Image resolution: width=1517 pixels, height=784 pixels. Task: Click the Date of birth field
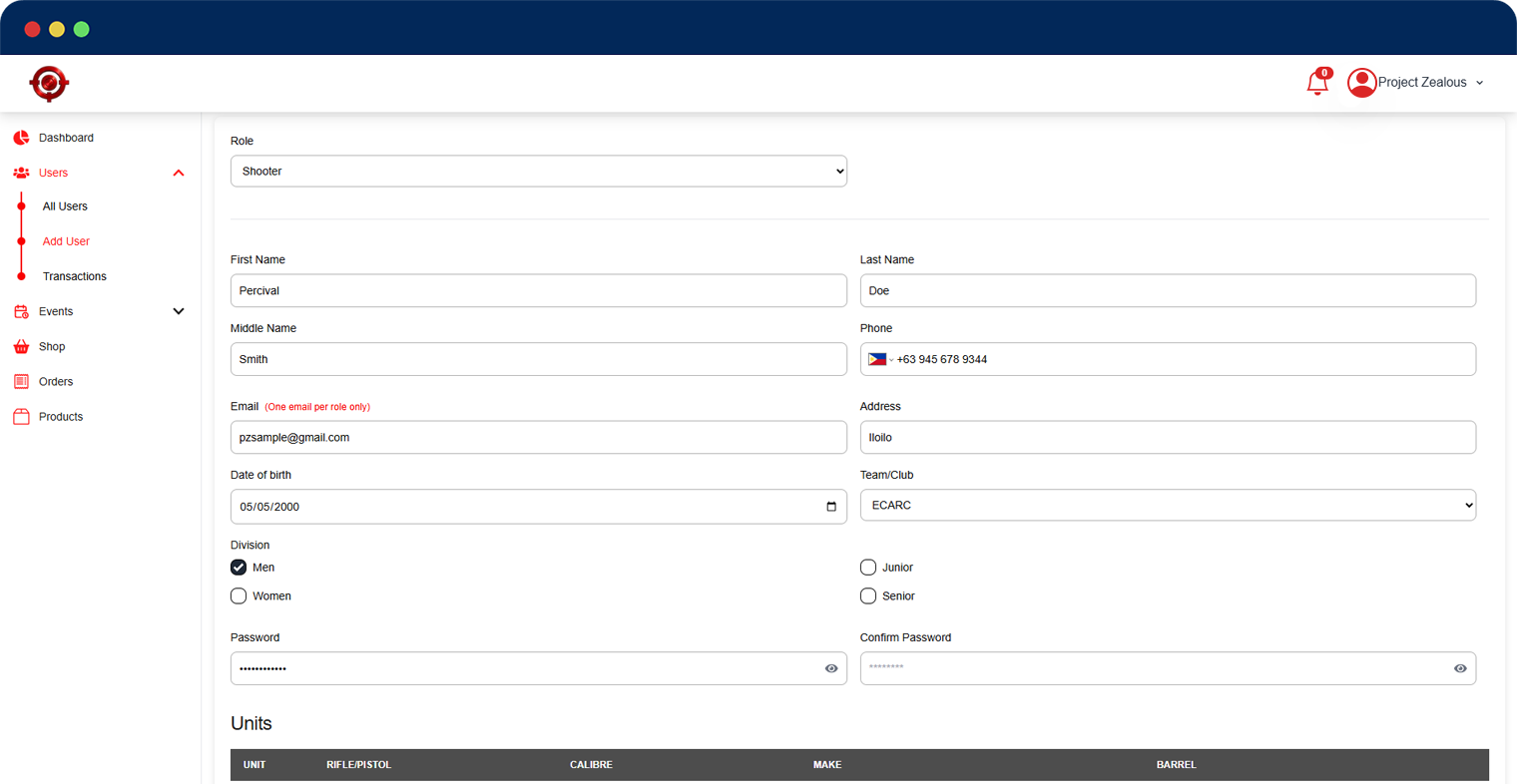coord(539,507)
